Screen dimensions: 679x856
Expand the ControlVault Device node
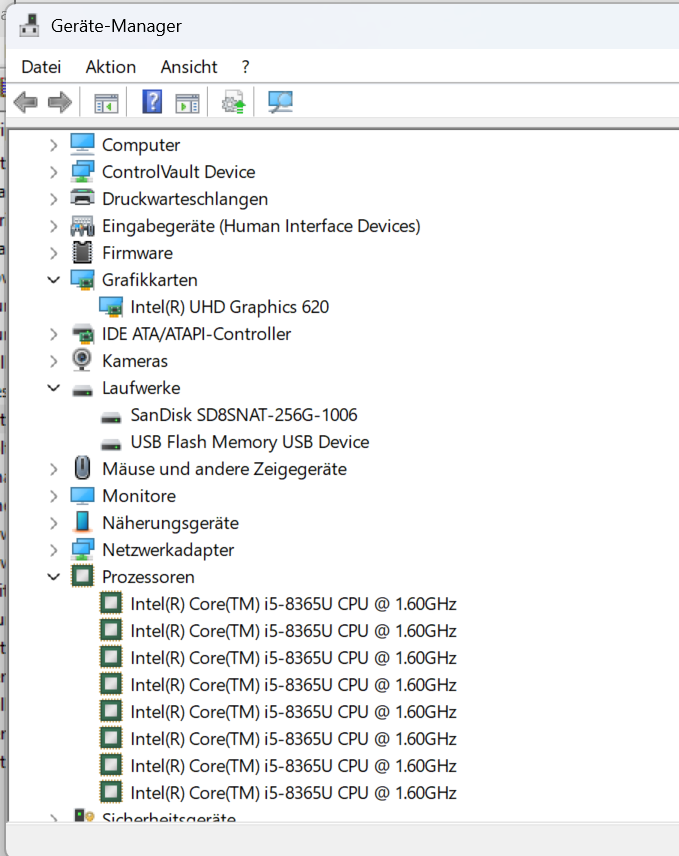53,173
